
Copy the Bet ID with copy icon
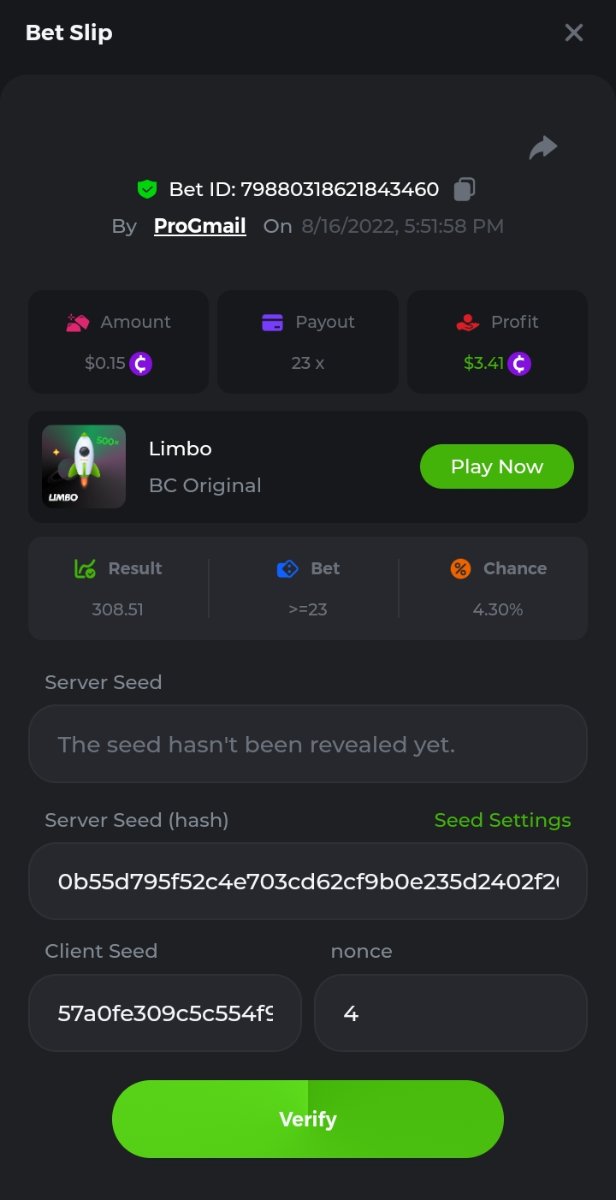[464, 188]
